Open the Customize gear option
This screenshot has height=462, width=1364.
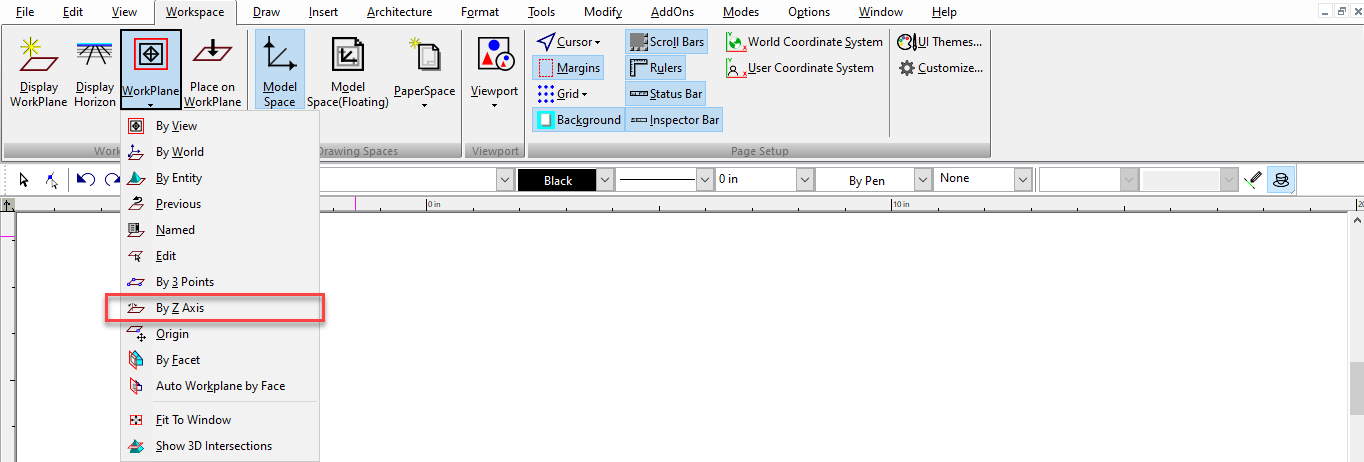point(940,68)
